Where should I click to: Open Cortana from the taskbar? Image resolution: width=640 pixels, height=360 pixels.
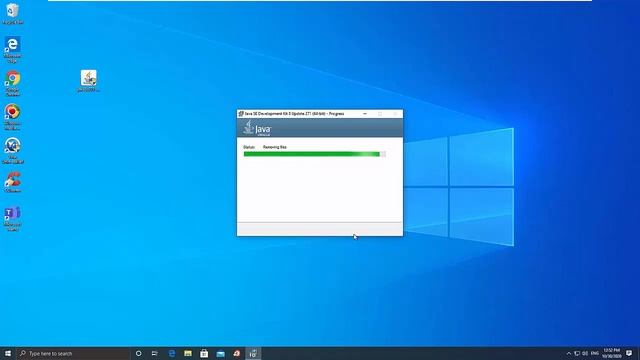pos(138,353)
